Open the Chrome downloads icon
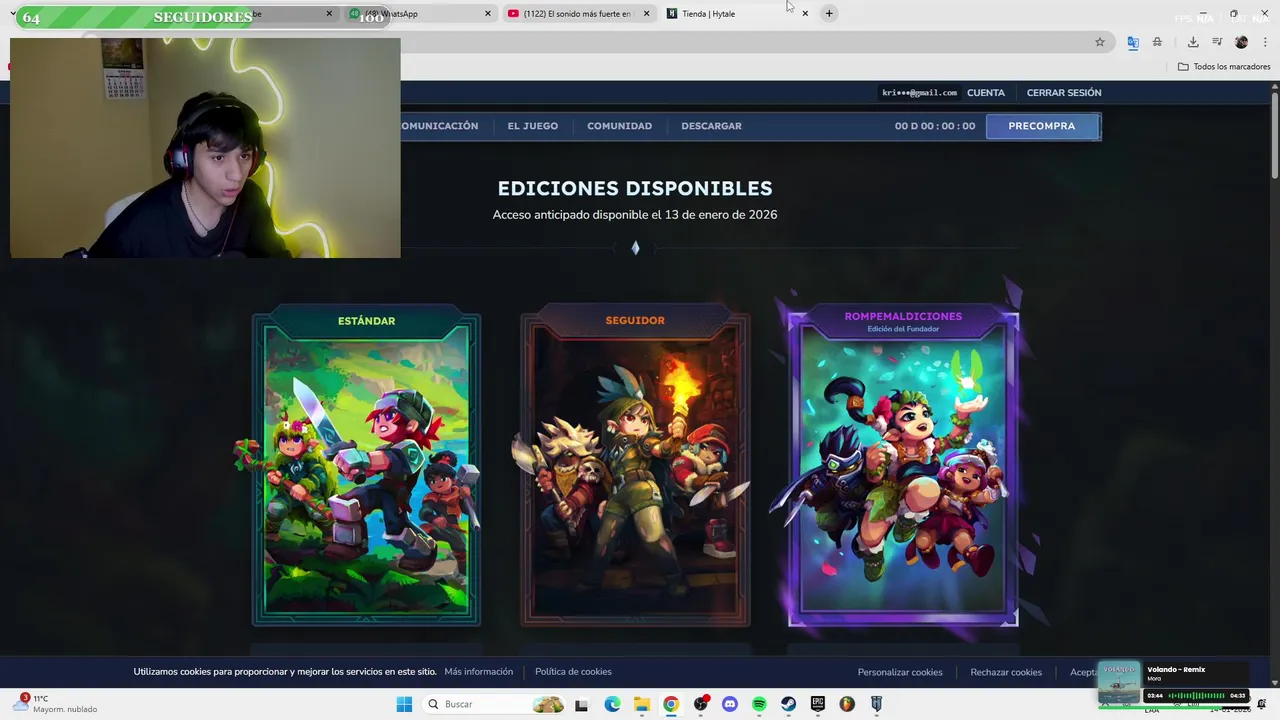The height and width of the screenshot is (720, 1280). (x=1193, y=42)
